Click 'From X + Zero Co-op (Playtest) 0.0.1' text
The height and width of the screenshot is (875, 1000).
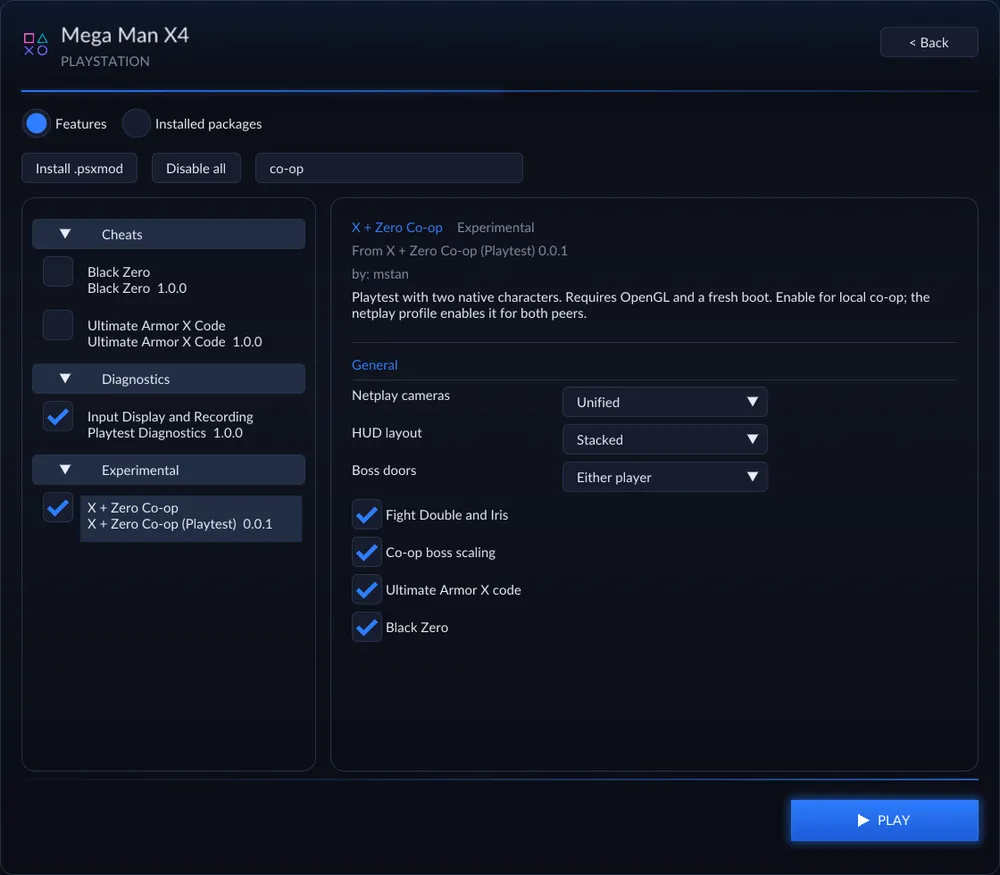(x=459, y=251)
